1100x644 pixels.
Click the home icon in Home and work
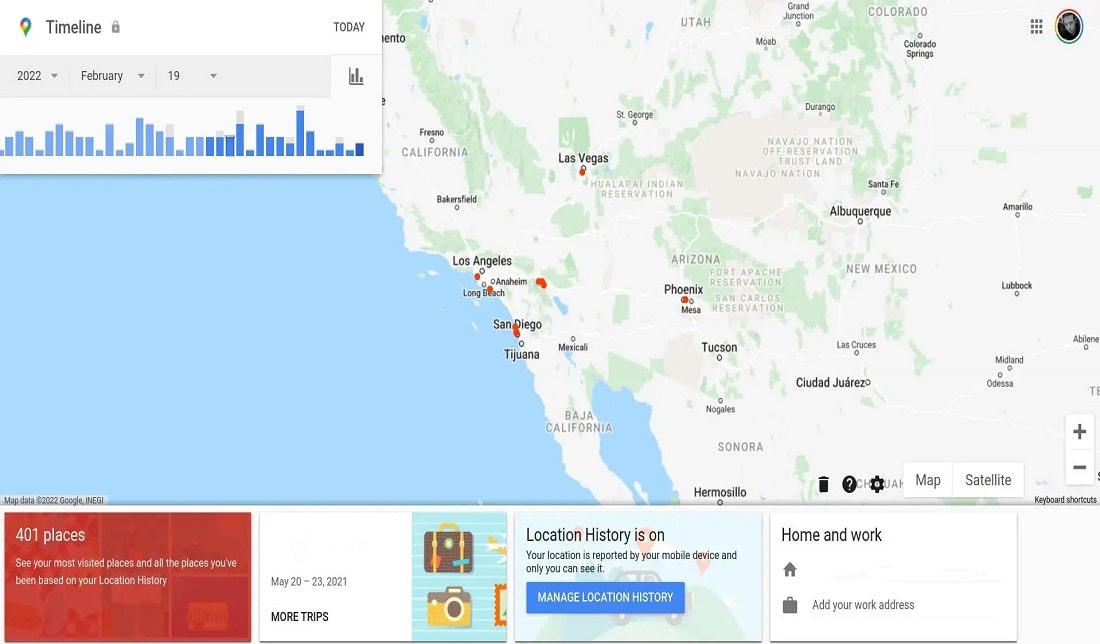click(790, 569)
